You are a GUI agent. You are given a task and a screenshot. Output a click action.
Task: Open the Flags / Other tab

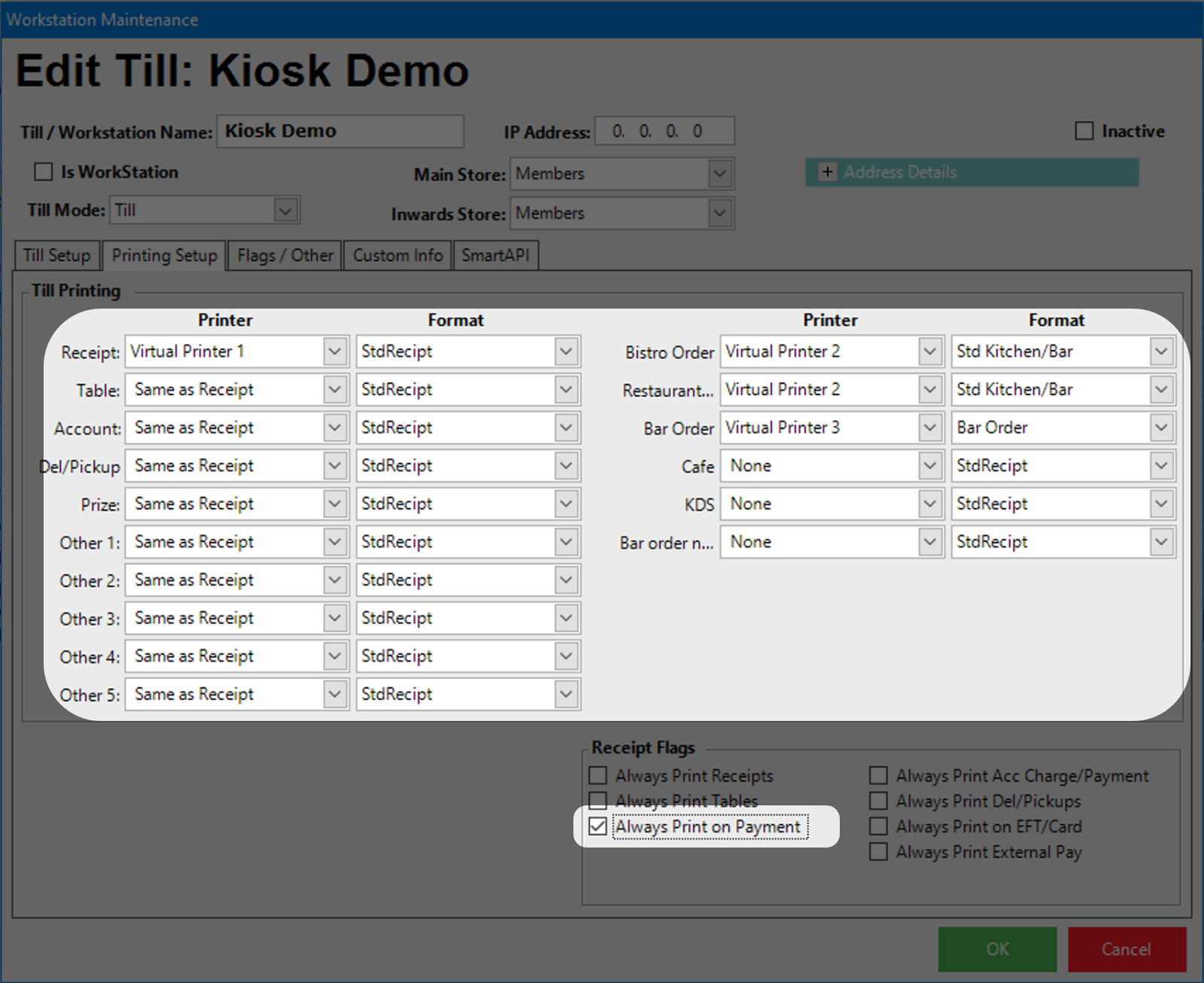[x=285, y=256]
